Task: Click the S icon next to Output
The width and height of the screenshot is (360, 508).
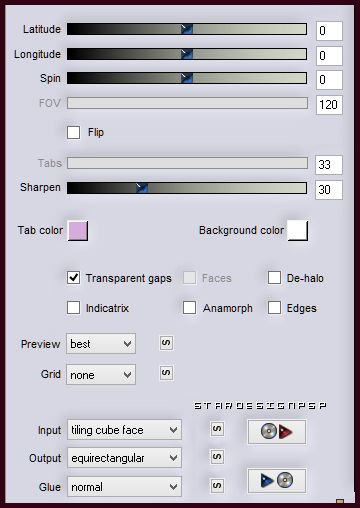Action: 217,457
